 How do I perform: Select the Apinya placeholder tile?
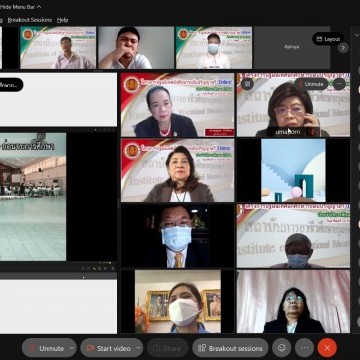coord(292,47)
